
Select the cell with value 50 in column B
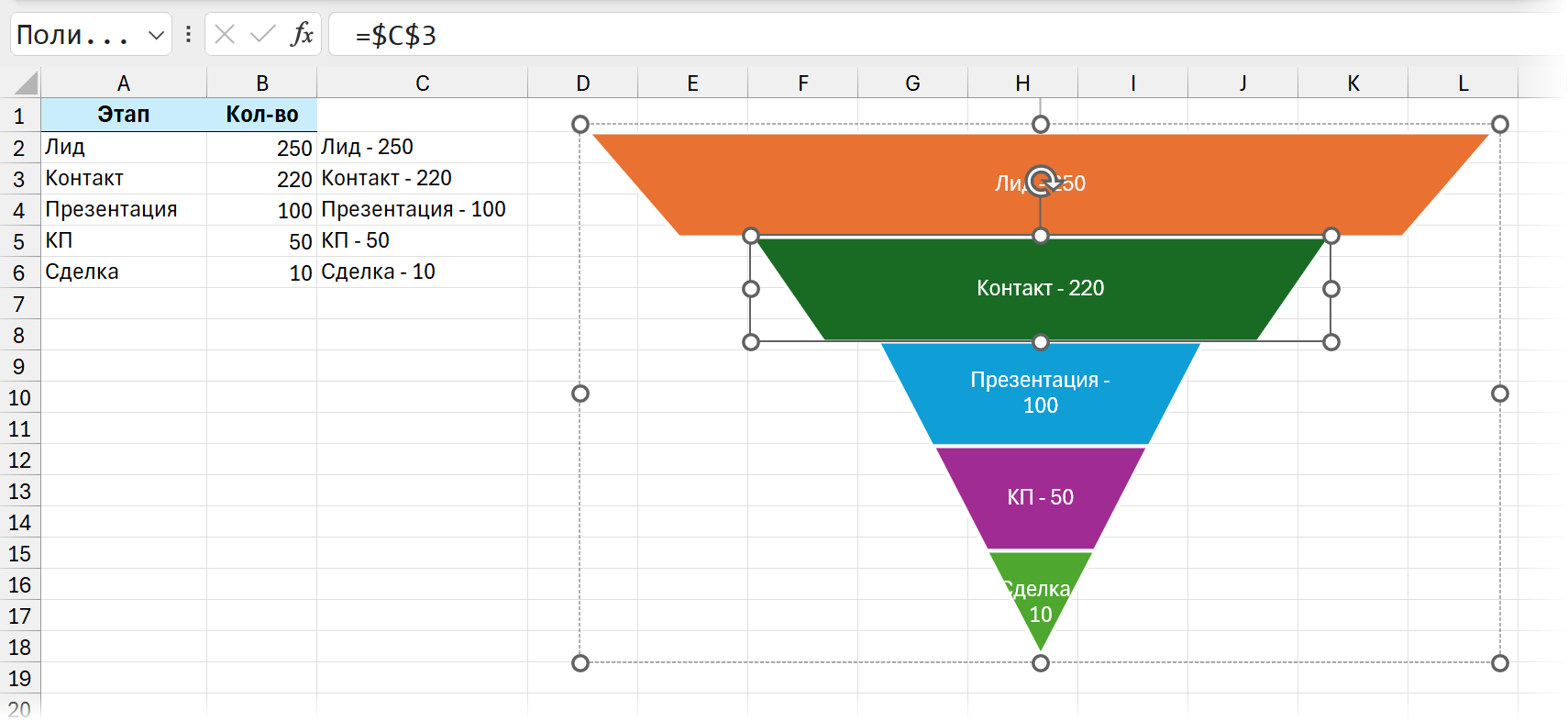point(261,240)
